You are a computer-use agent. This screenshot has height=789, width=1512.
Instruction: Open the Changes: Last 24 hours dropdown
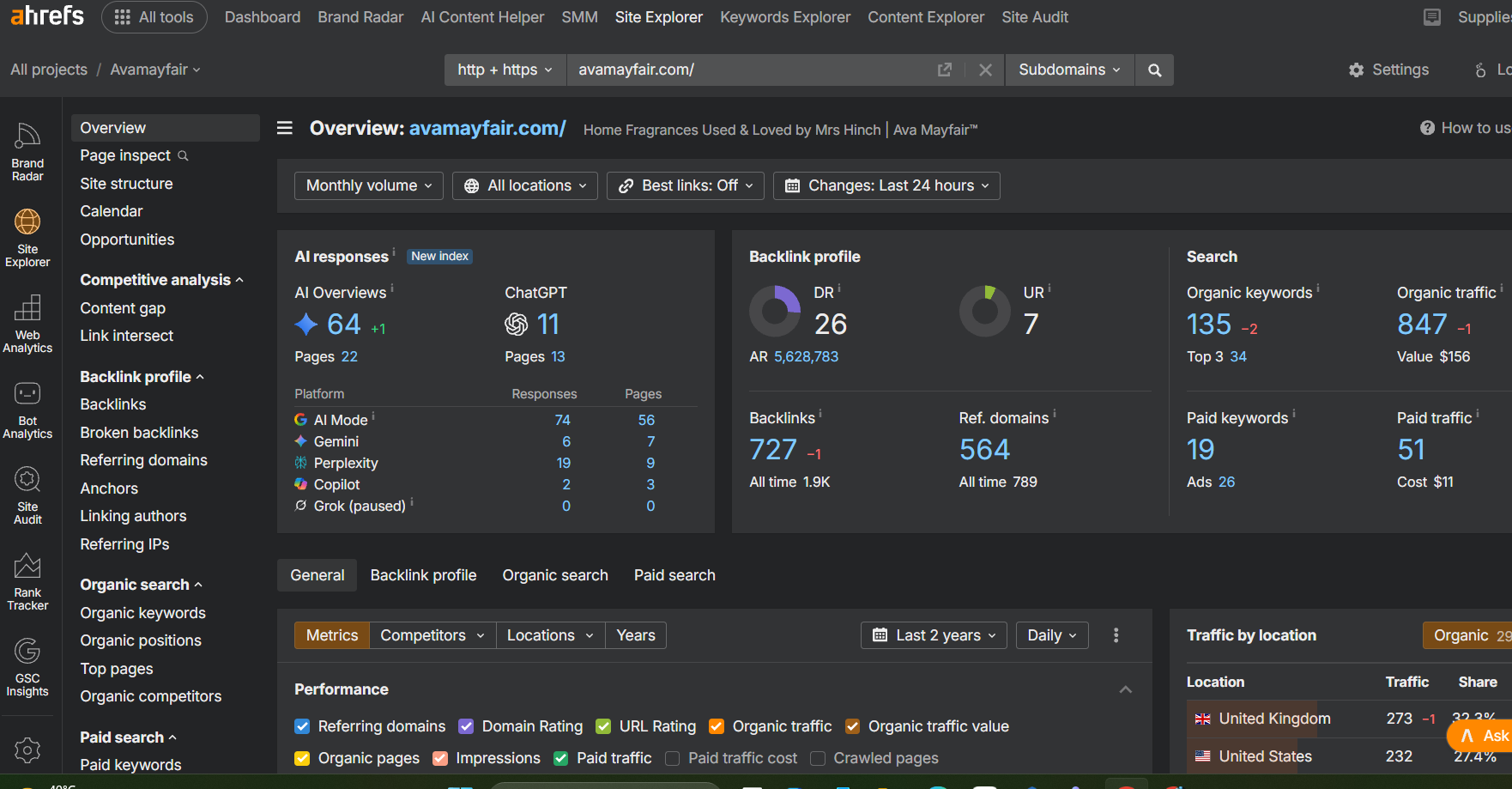[x=886, y=185]
